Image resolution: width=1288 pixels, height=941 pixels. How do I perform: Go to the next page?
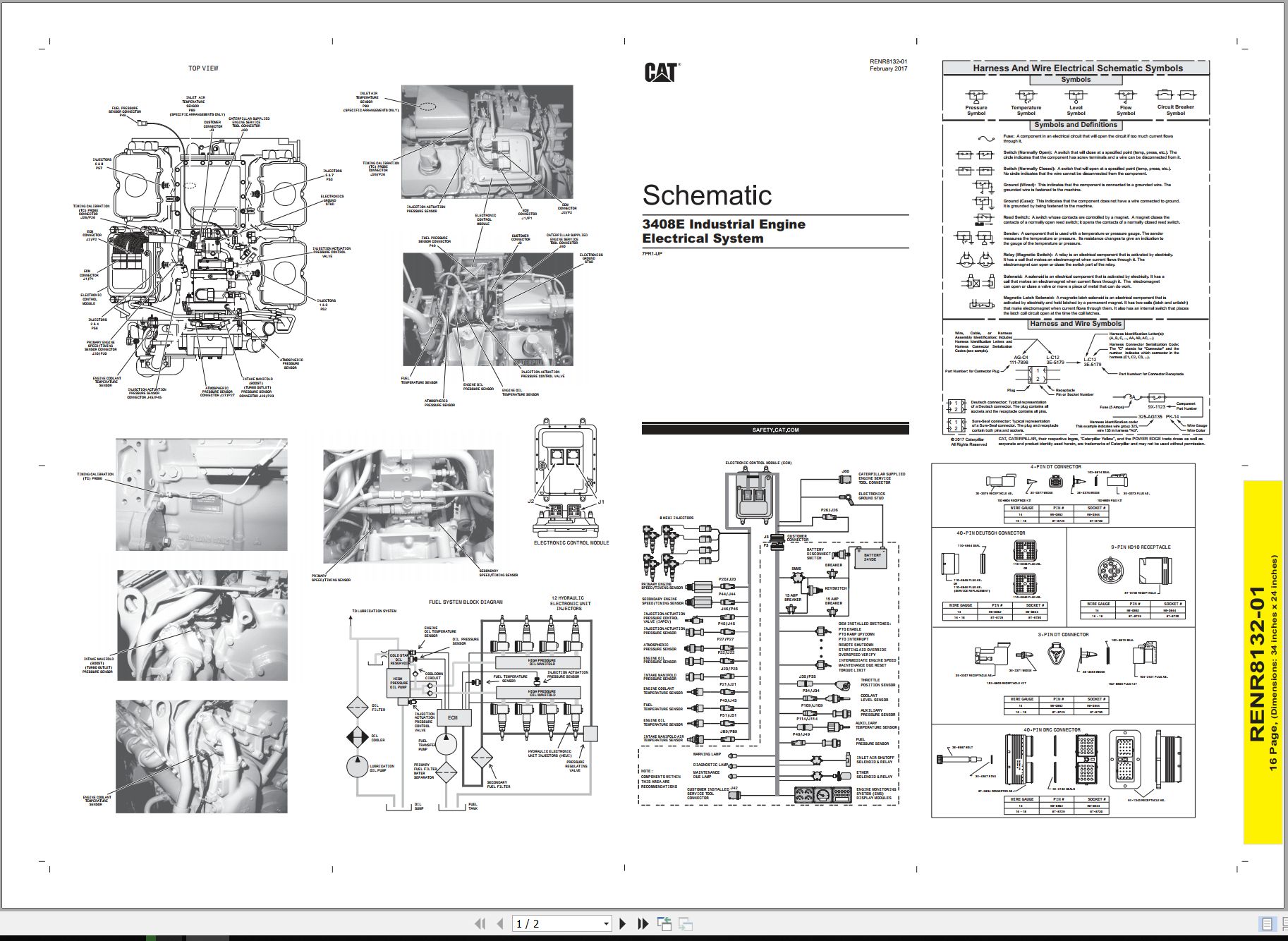pos(622,923)
